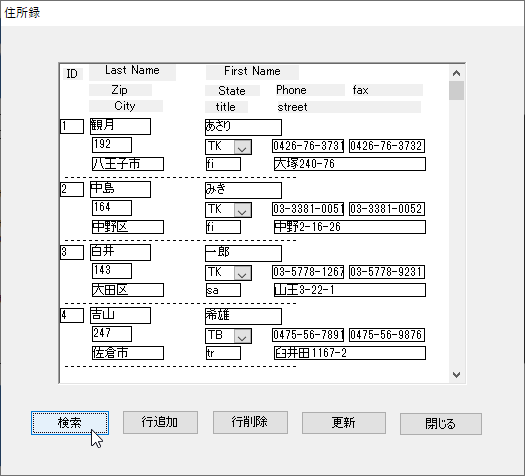
Task: Click the First Name field containing みき
Action: [x=243, y=190]
